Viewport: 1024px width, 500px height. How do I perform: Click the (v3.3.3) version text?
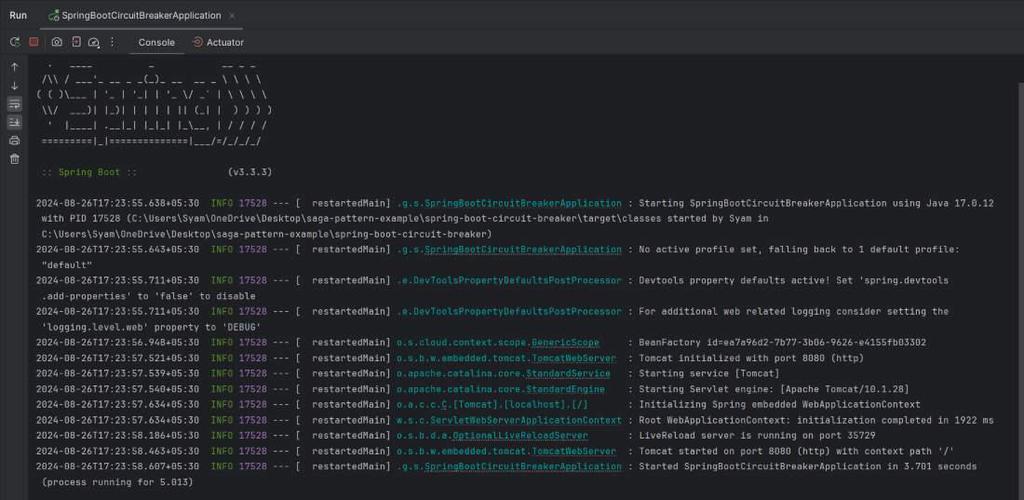[249, 172]
